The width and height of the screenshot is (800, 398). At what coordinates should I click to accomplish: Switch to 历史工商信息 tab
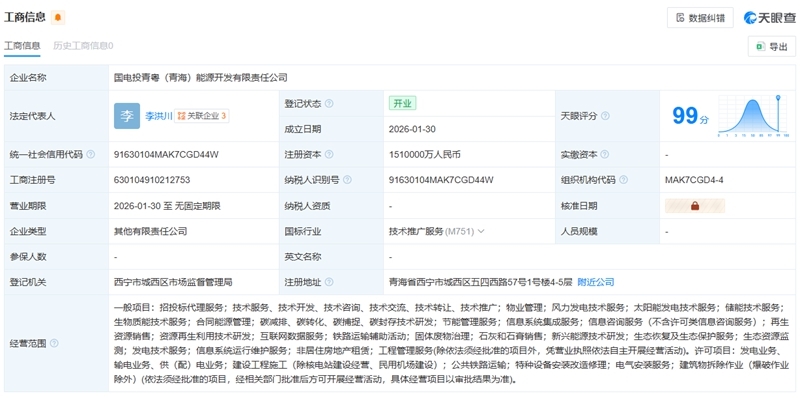click(83, 46)
